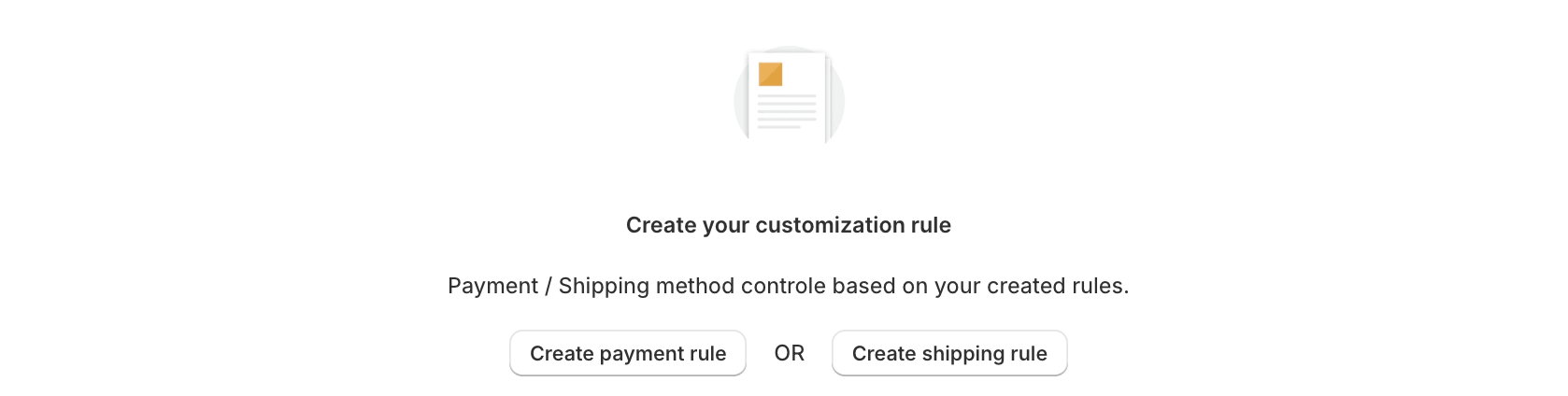This screenshot has width=1568, height=396.
Task: Click the Create payment rule button
Action: pyautogui.click(x=628, y=353)
